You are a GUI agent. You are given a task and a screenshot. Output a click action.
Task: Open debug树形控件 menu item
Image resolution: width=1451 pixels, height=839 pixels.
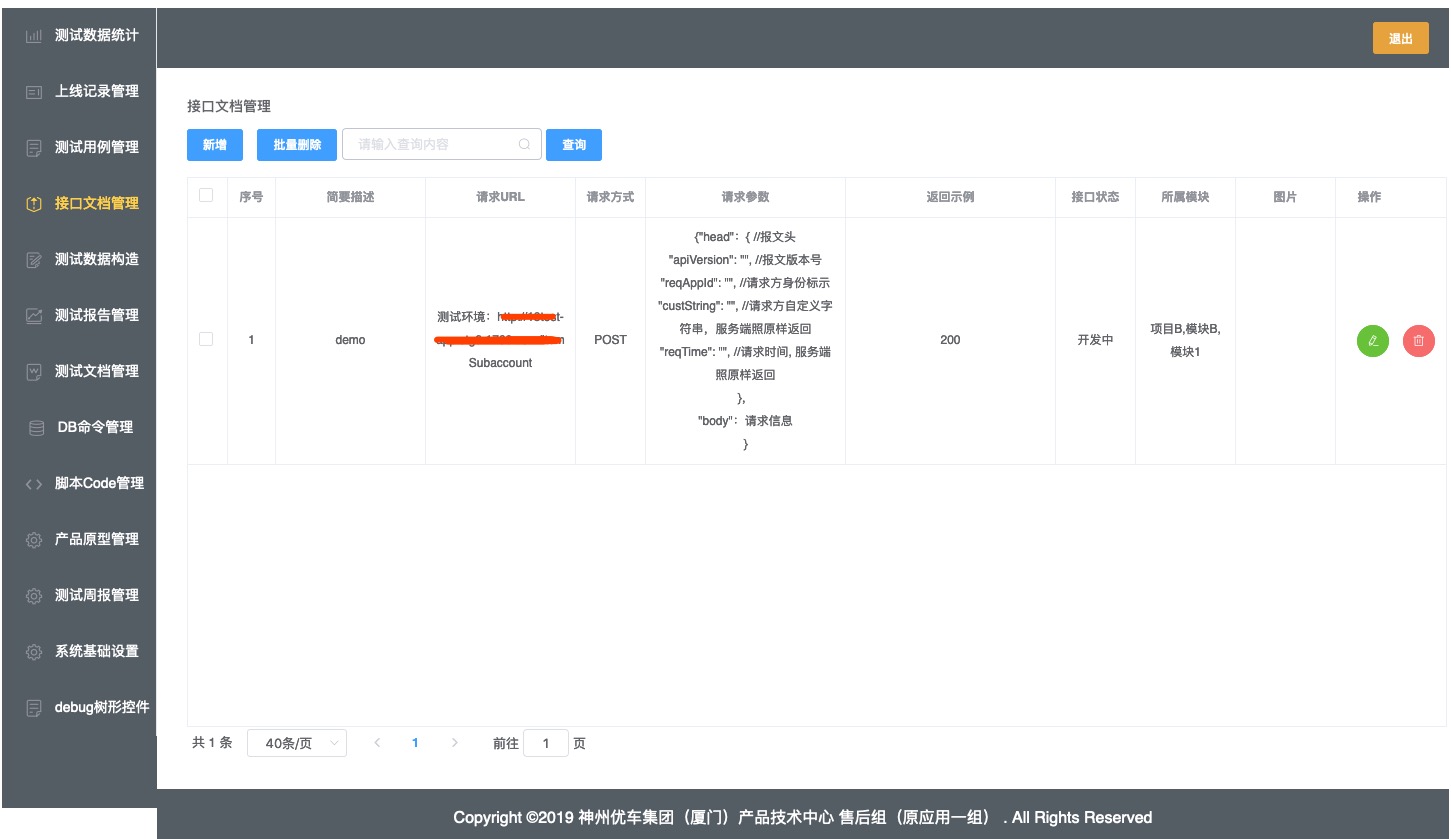(79, 707)
